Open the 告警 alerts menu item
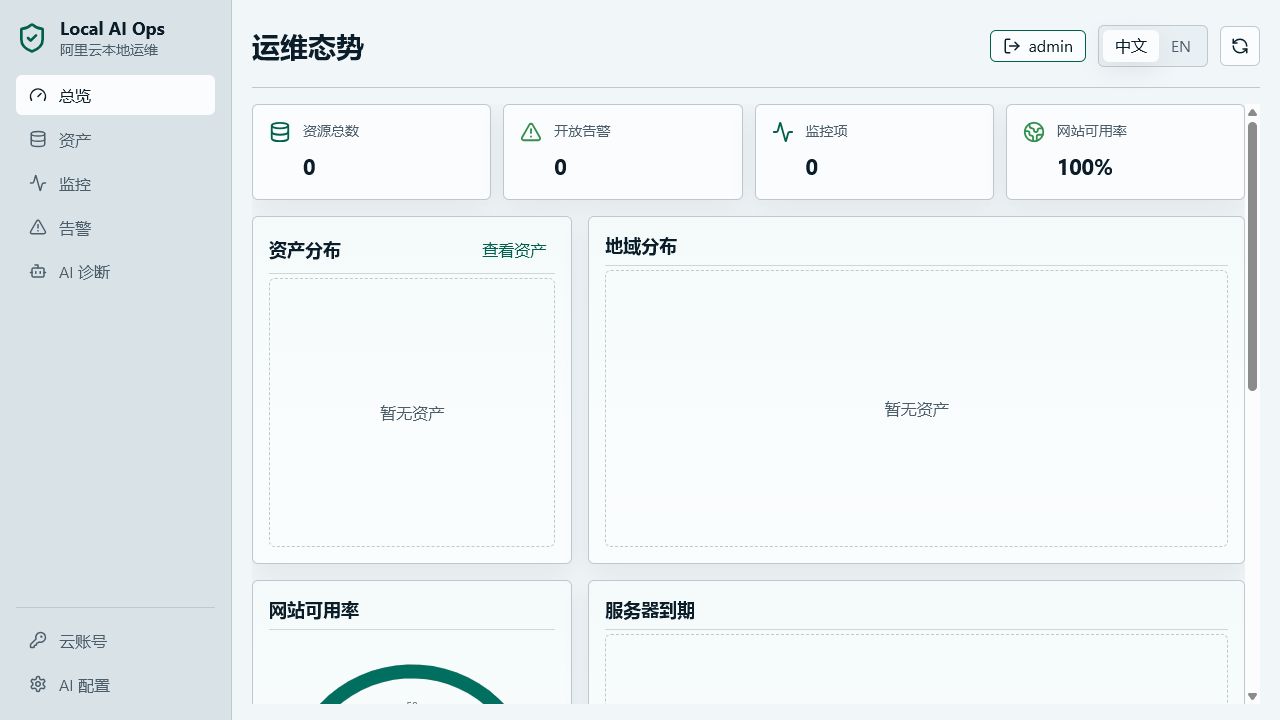The width and height of the screenshot is (1280, 720). (115, 228)
